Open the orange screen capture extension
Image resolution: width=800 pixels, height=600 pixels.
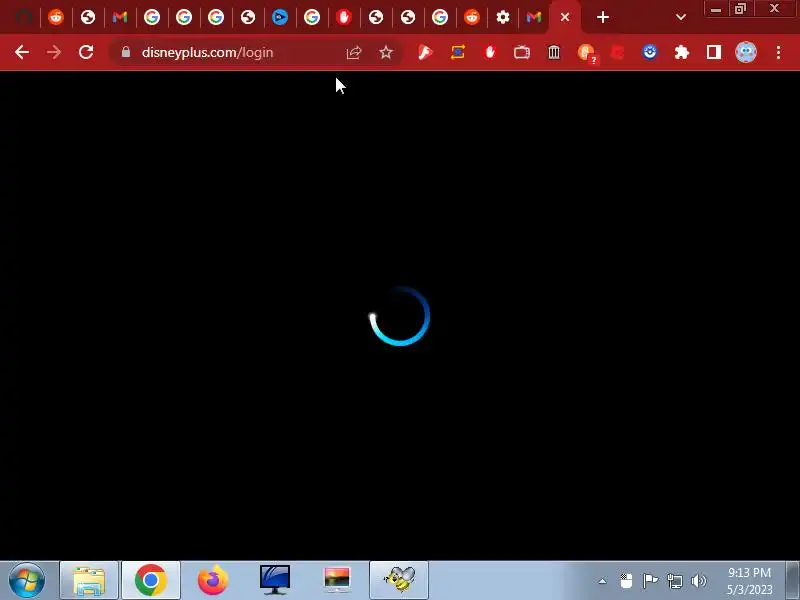click(x=458, y=52)
